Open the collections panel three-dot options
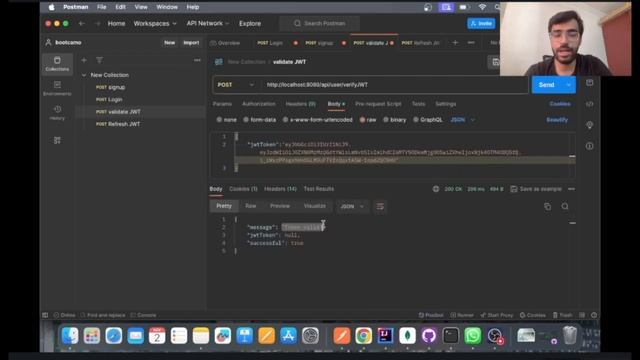Screen dimensions: 640x360 tap(197, 60)
